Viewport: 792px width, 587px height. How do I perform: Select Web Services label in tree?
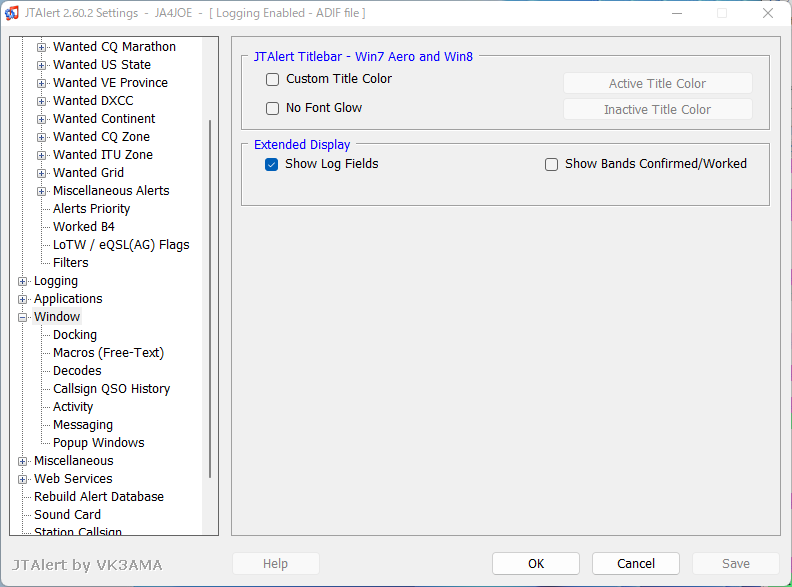(x=73, y=479)
